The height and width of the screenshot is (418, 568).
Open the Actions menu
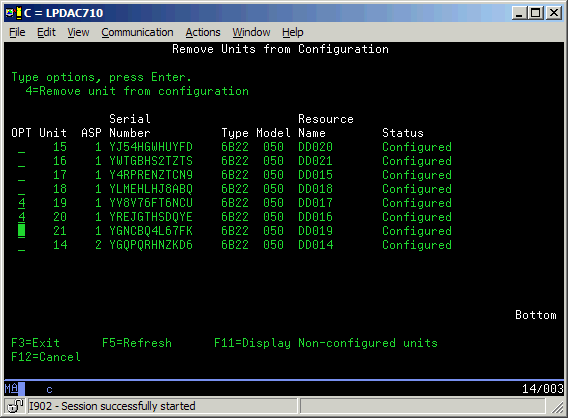tap(203, 32)
